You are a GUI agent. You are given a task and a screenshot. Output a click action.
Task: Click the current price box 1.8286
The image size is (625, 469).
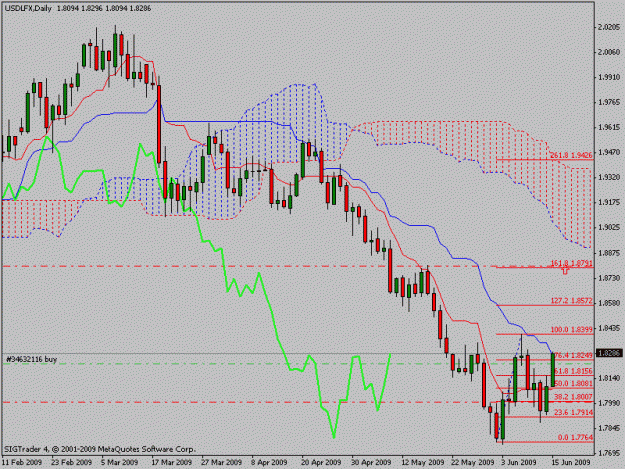point(609,353)
